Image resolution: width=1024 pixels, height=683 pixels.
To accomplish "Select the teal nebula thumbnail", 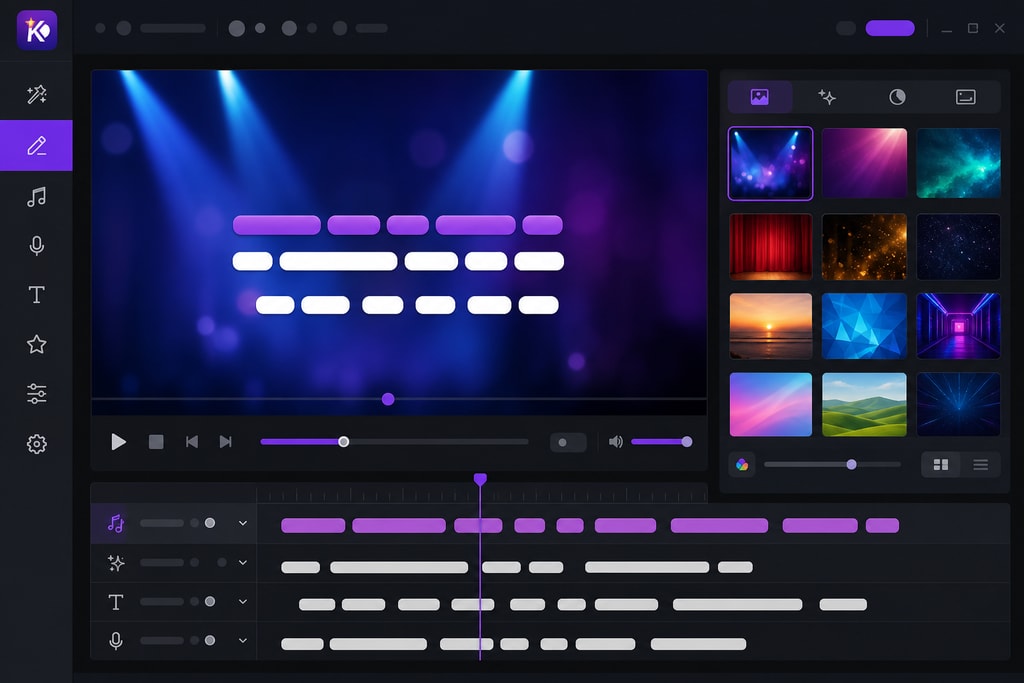I will click(x=958, y=163).
